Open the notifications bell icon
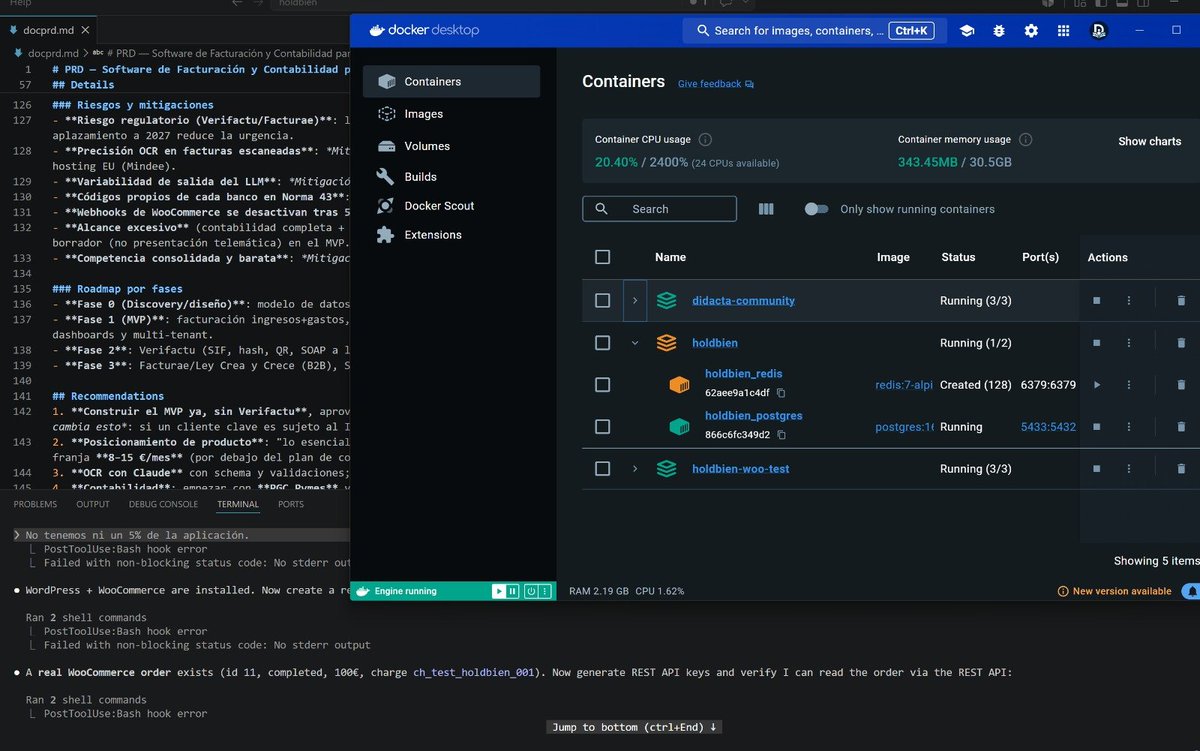Image resolution: width=1200 pixels, height=751 pixels. pos(1191,591)
